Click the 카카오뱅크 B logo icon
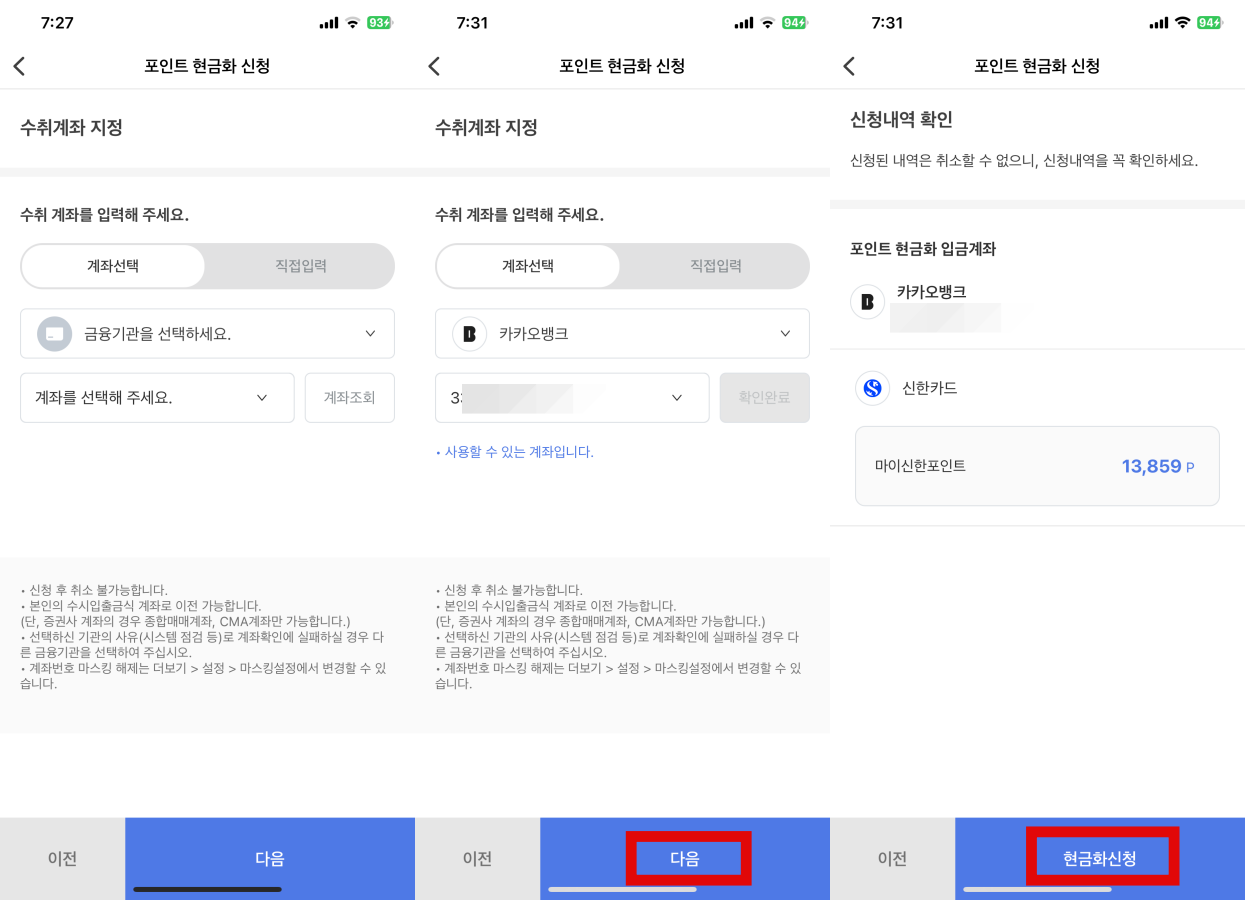Viewport: 1245px width, 900px height. (866, 303)
